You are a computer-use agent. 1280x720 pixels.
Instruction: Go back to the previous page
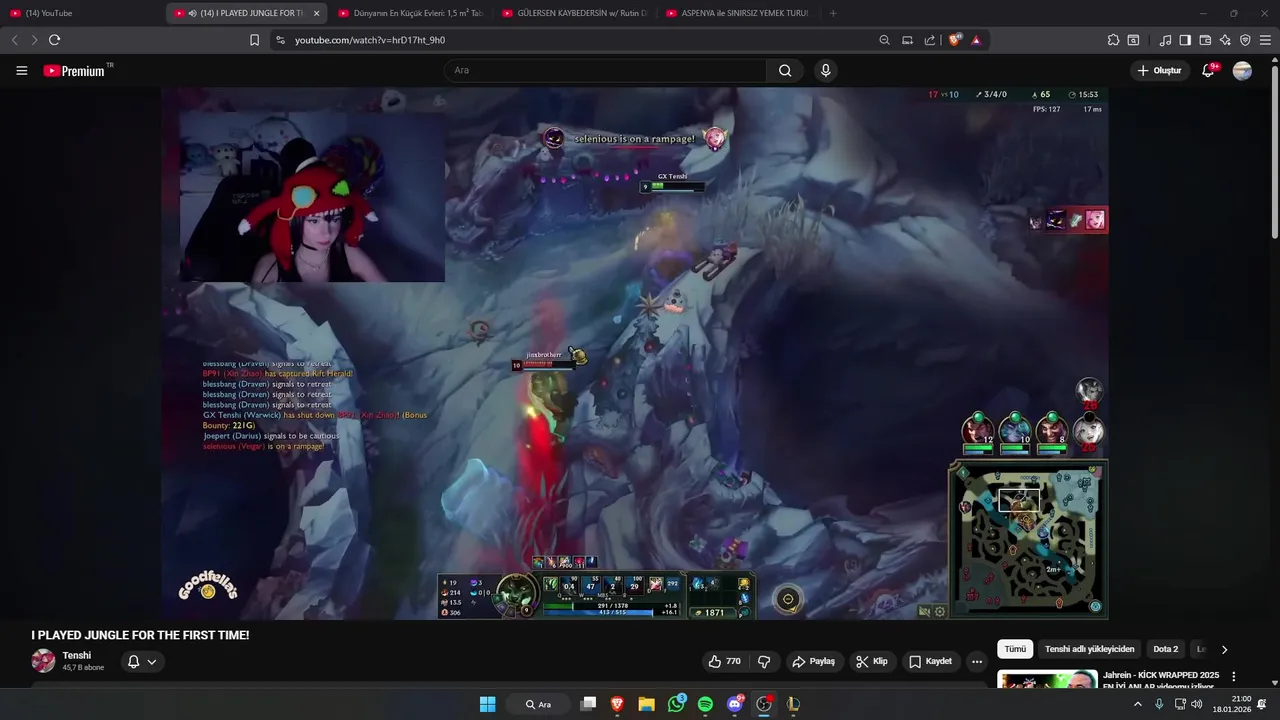click(14, 40)
